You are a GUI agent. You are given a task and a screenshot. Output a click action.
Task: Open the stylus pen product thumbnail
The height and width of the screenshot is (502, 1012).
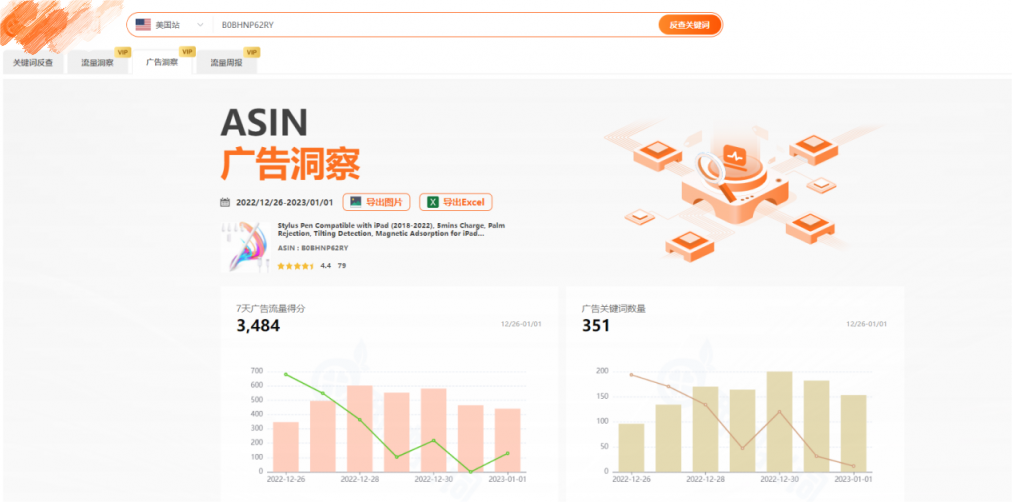[x=246, y=247]
